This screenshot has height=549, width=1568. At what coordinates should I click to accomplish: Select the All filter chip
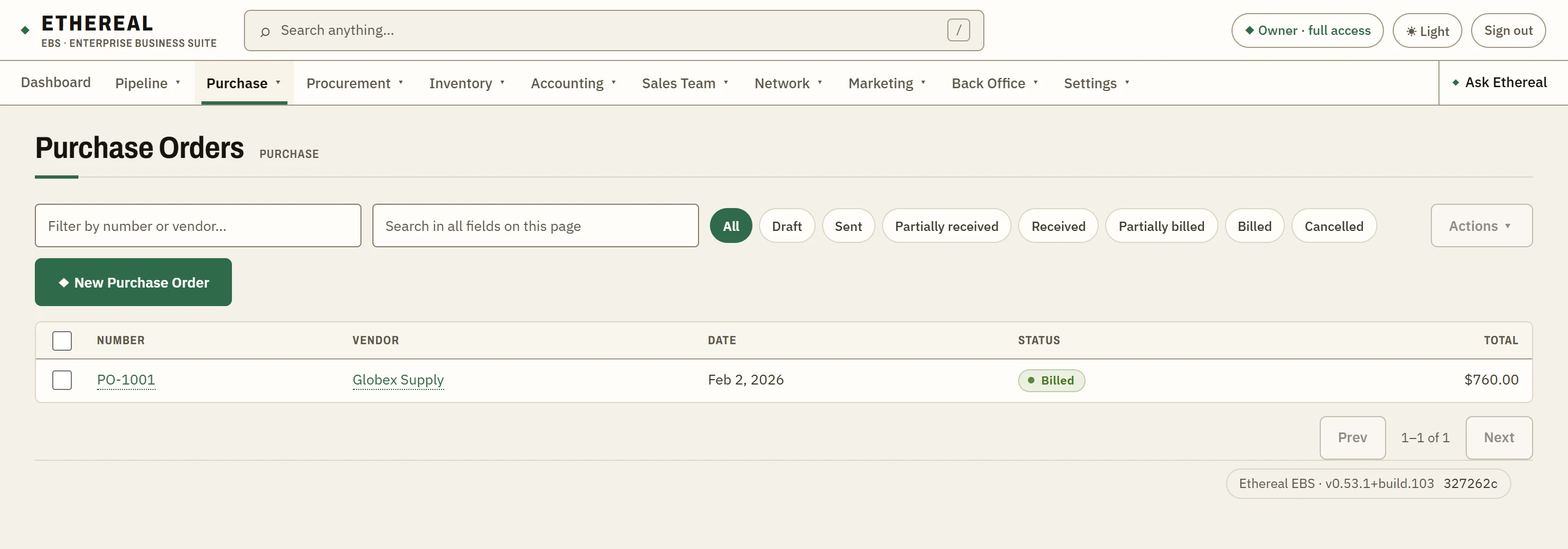[x=731, y=226]
